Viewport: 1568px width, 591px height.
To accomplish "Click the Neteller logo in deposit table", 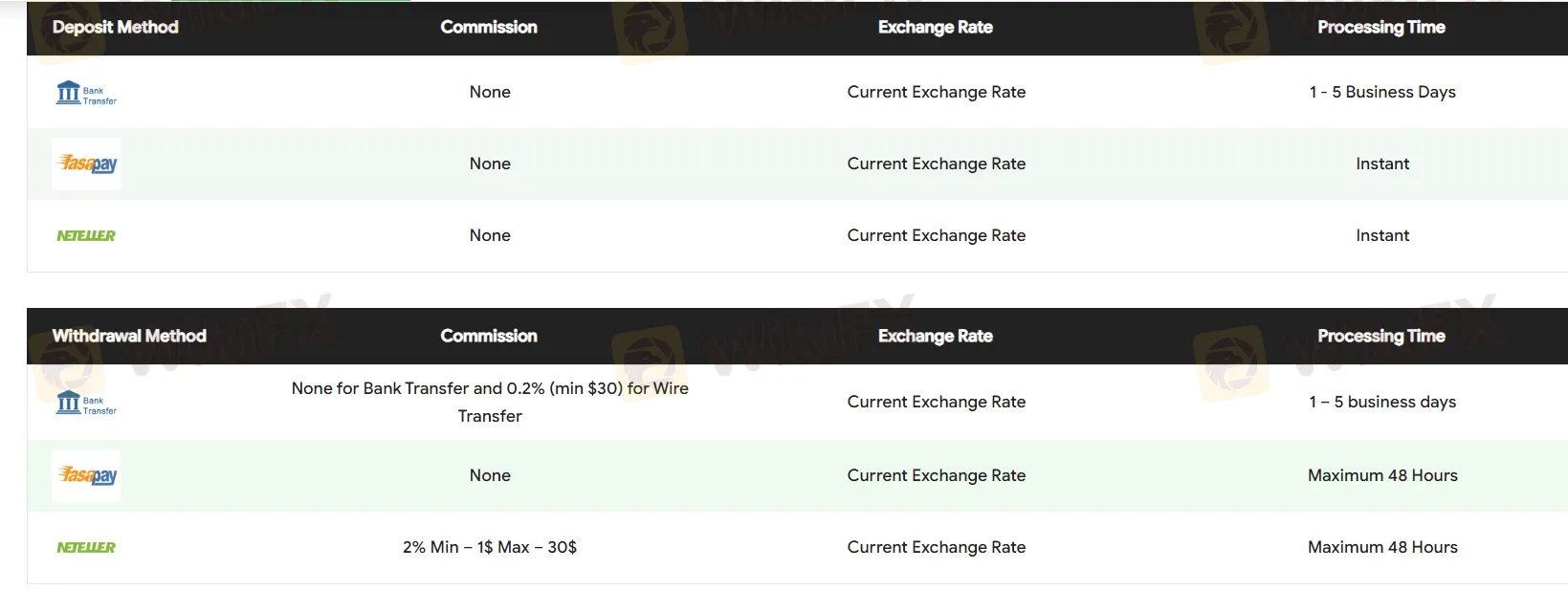I will click(x=86, y=235).
